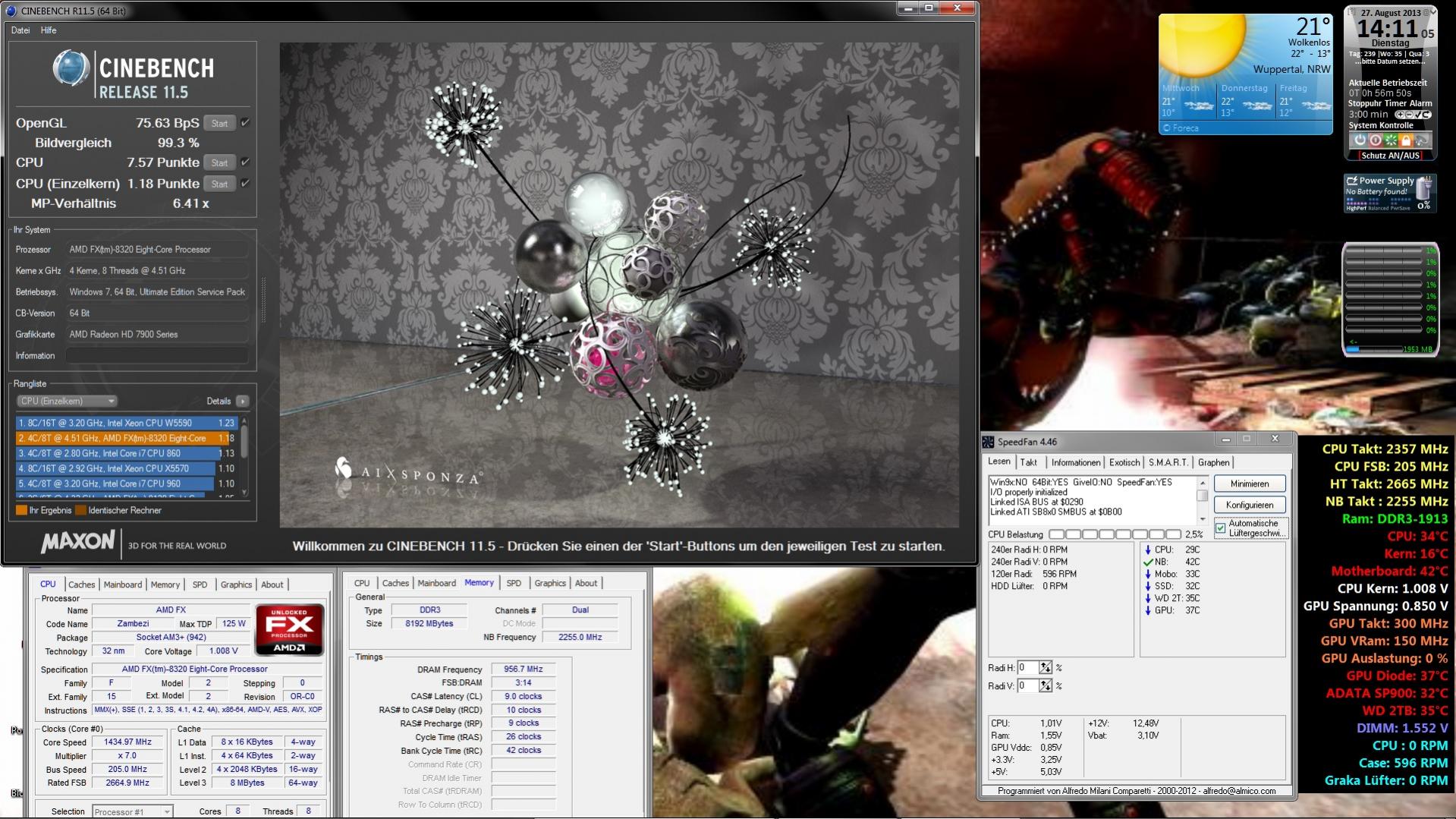1456x819 pixels.
Task: Click the Radi V spinner arrows in SpeedFan
Action: point(1046,685)
